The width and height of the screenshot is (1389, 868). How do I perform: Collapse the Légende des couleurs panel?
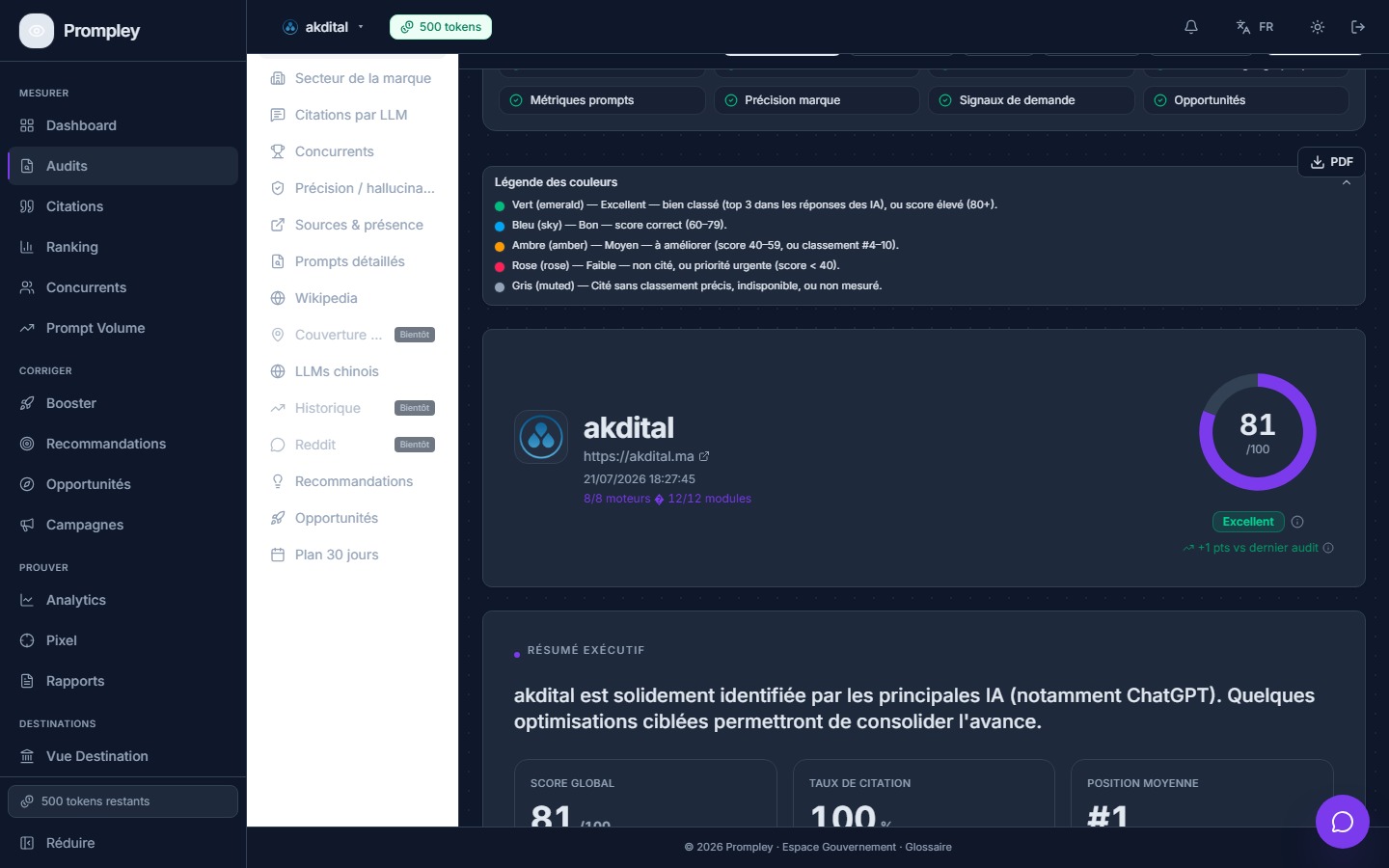1347,182
